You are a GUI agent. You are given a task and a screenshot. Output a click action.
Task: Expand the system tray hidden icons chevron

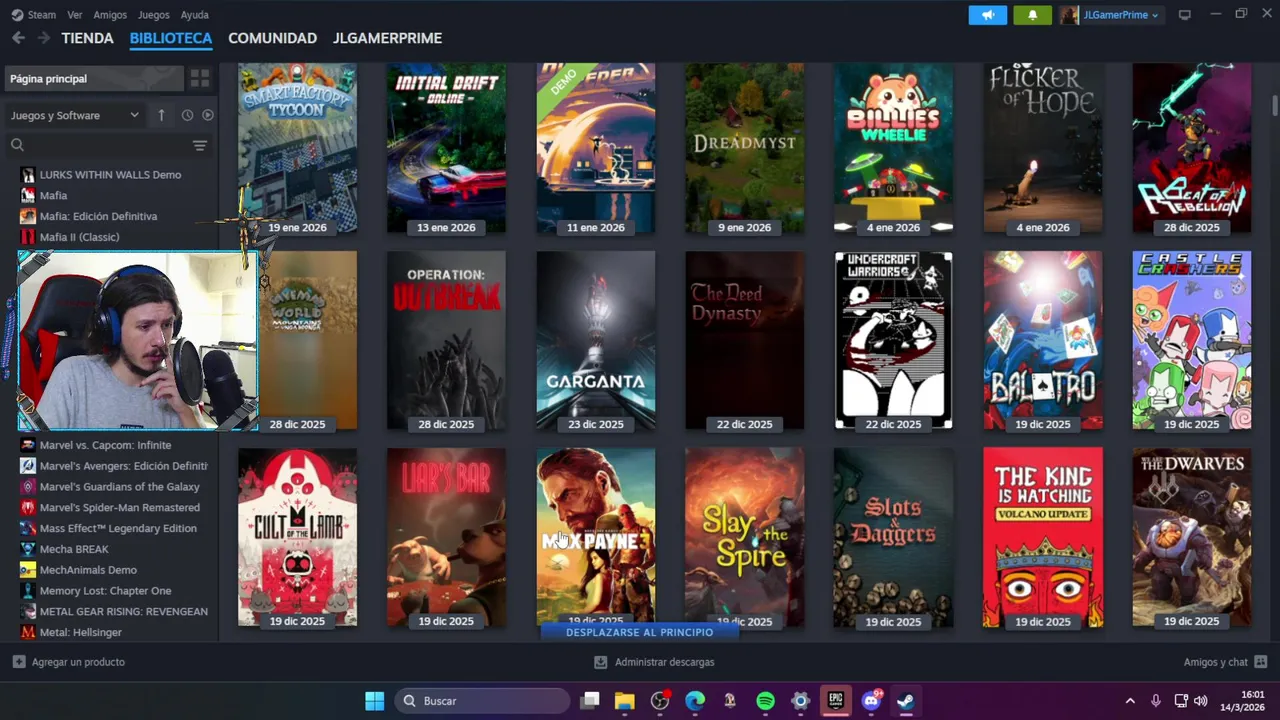click(x=1130, y=701)
